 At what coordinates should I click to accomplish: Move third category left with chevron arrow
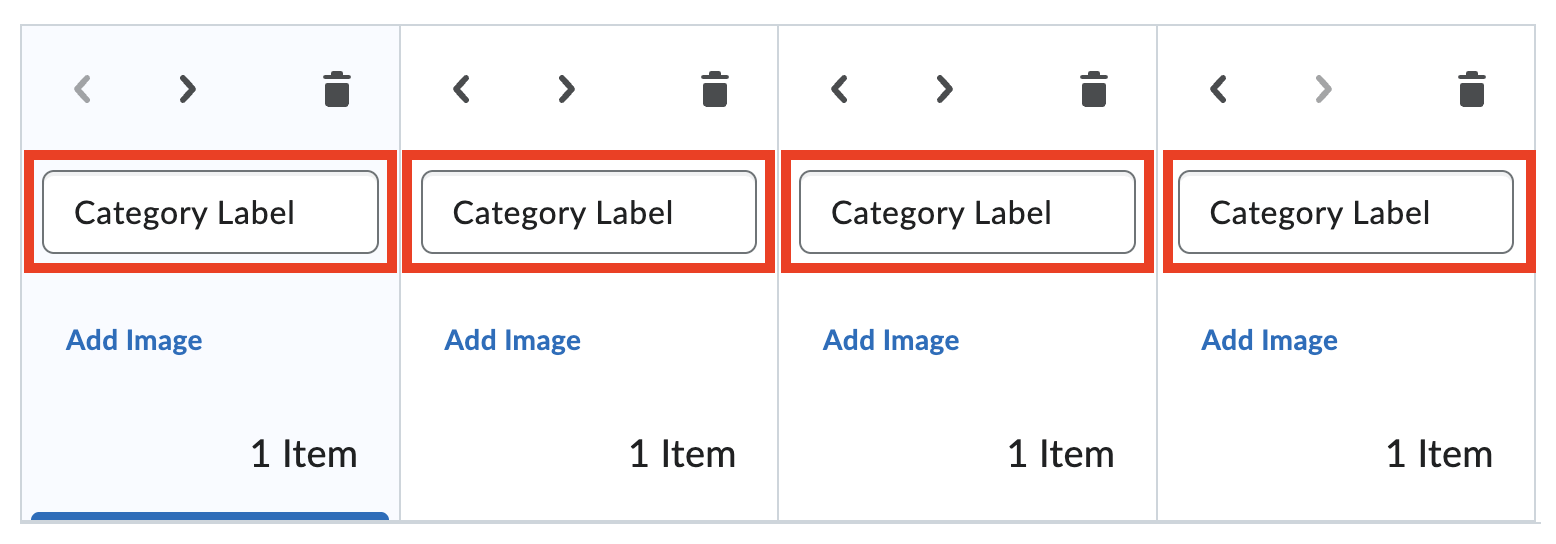pos(840,89)
